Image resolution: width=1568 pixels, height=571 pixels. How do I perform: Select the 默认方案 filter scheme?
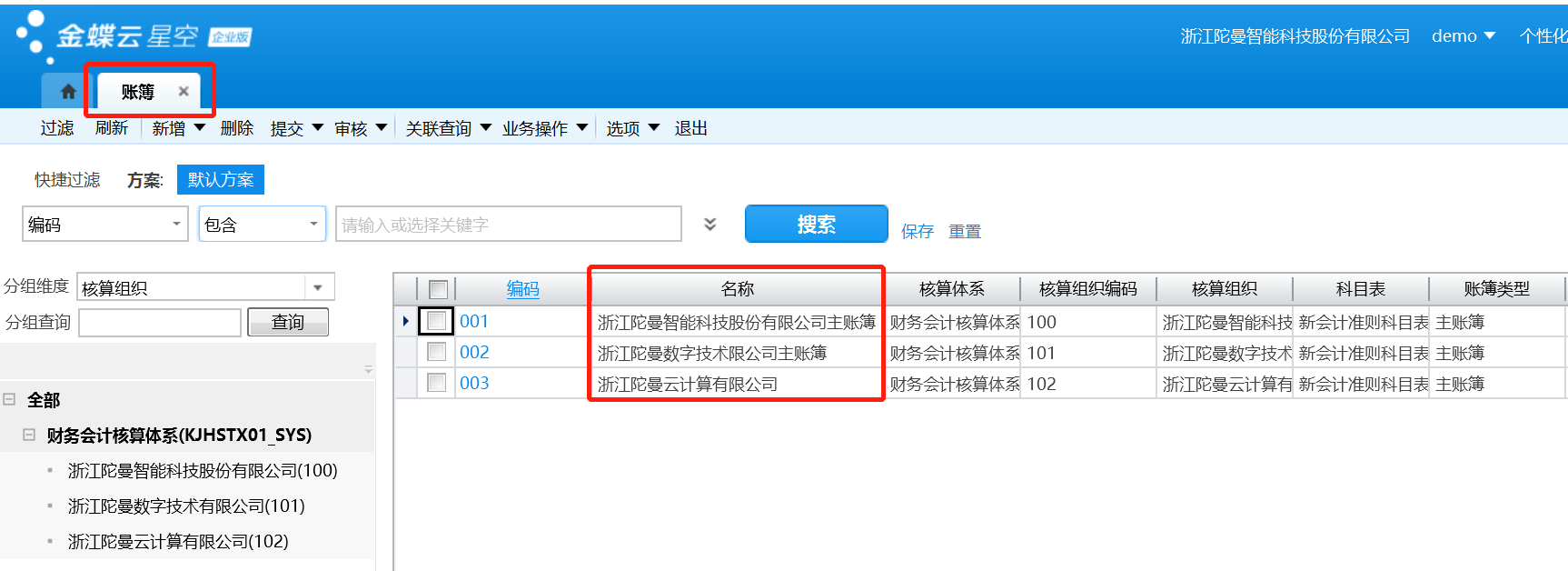tap(221, 179)
